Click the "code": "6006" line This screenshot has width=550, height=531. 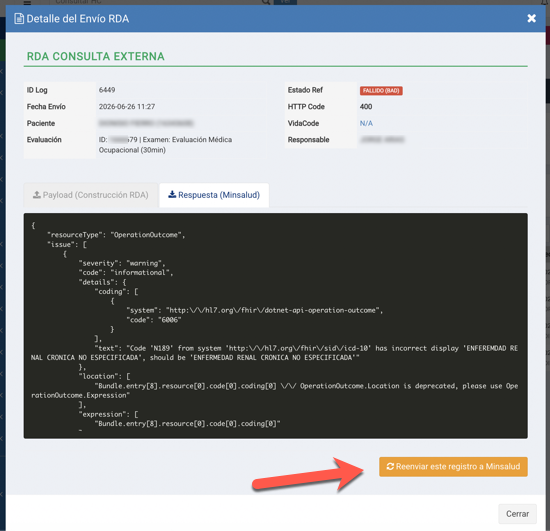[x=154, y=320]
